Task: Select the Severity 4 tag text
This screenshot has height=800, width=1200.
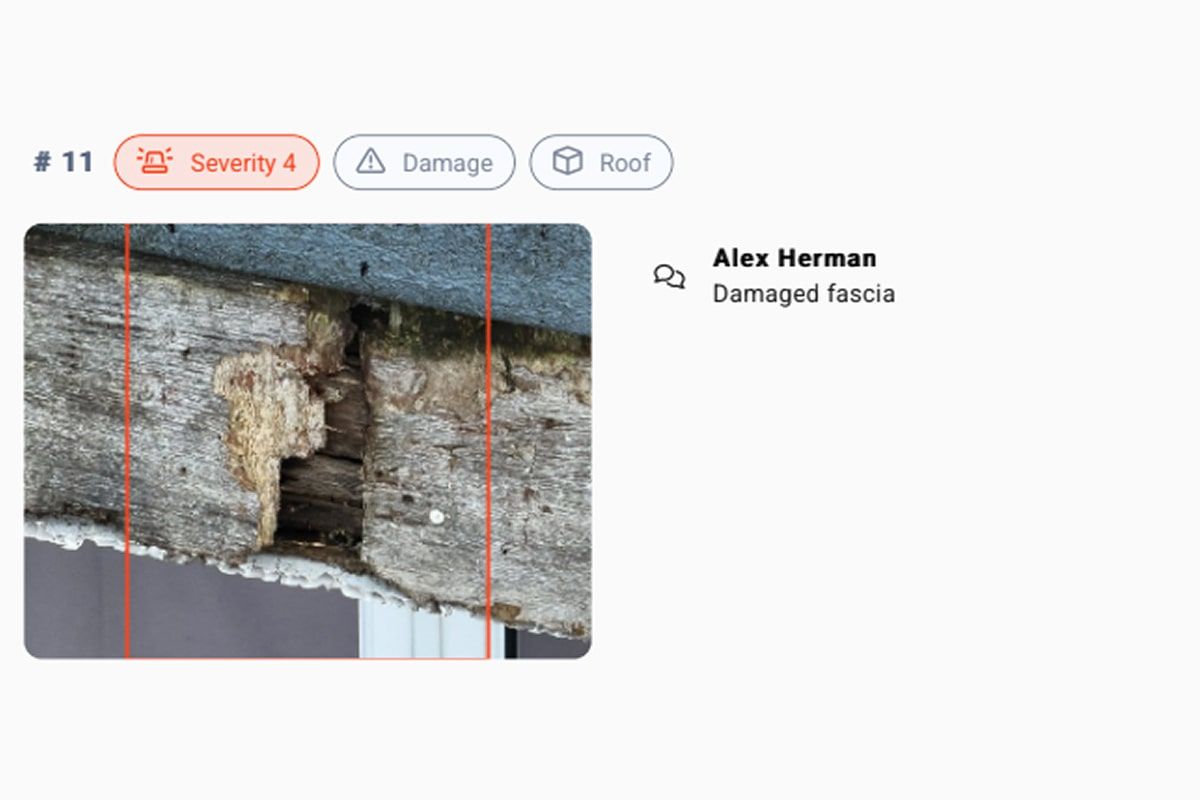Action: pyautogui.click(x=243, y=163)
